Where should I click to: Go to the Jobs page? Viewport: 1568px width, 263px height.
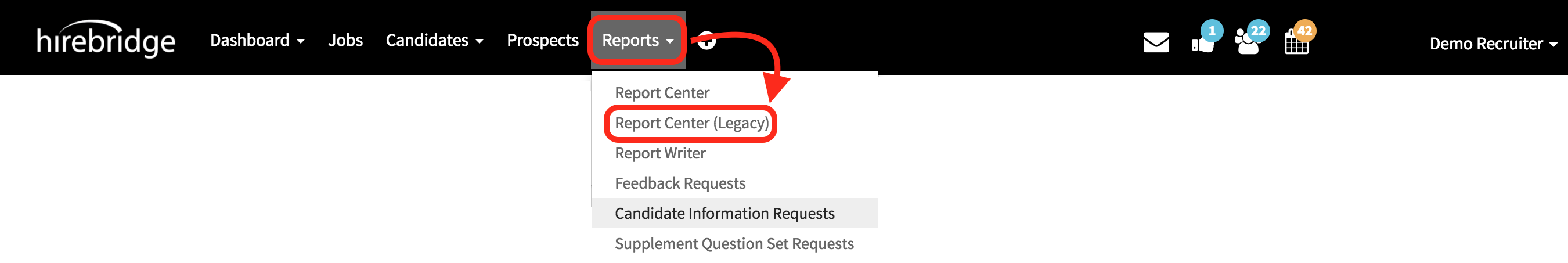(x=345, y=40)
